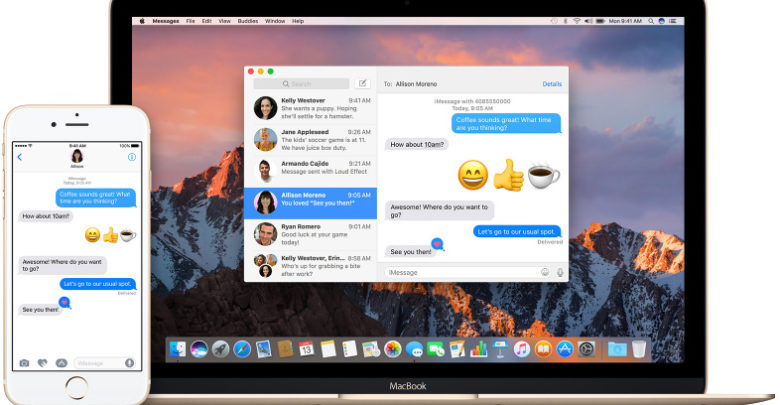Open Spotlight search in menu bar
The image size is (780, 405).
651,21
